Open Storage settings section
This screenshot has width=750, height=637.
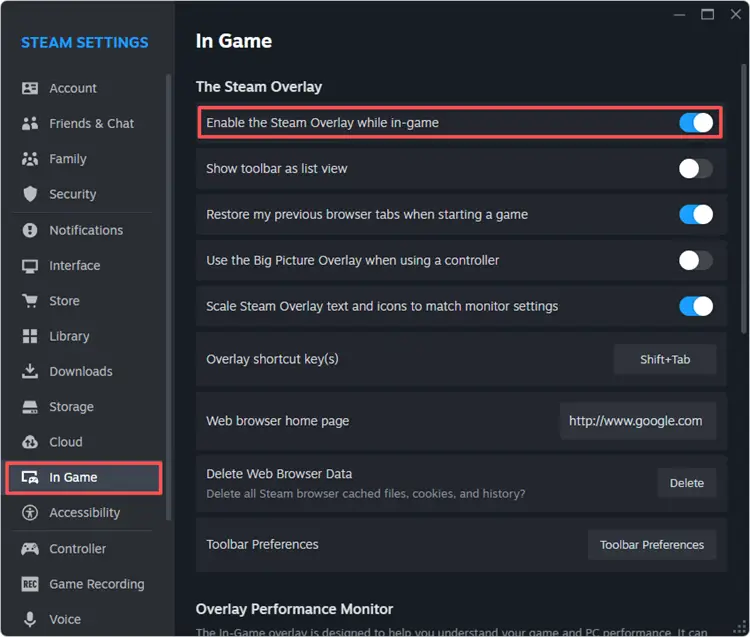(86, 407)
